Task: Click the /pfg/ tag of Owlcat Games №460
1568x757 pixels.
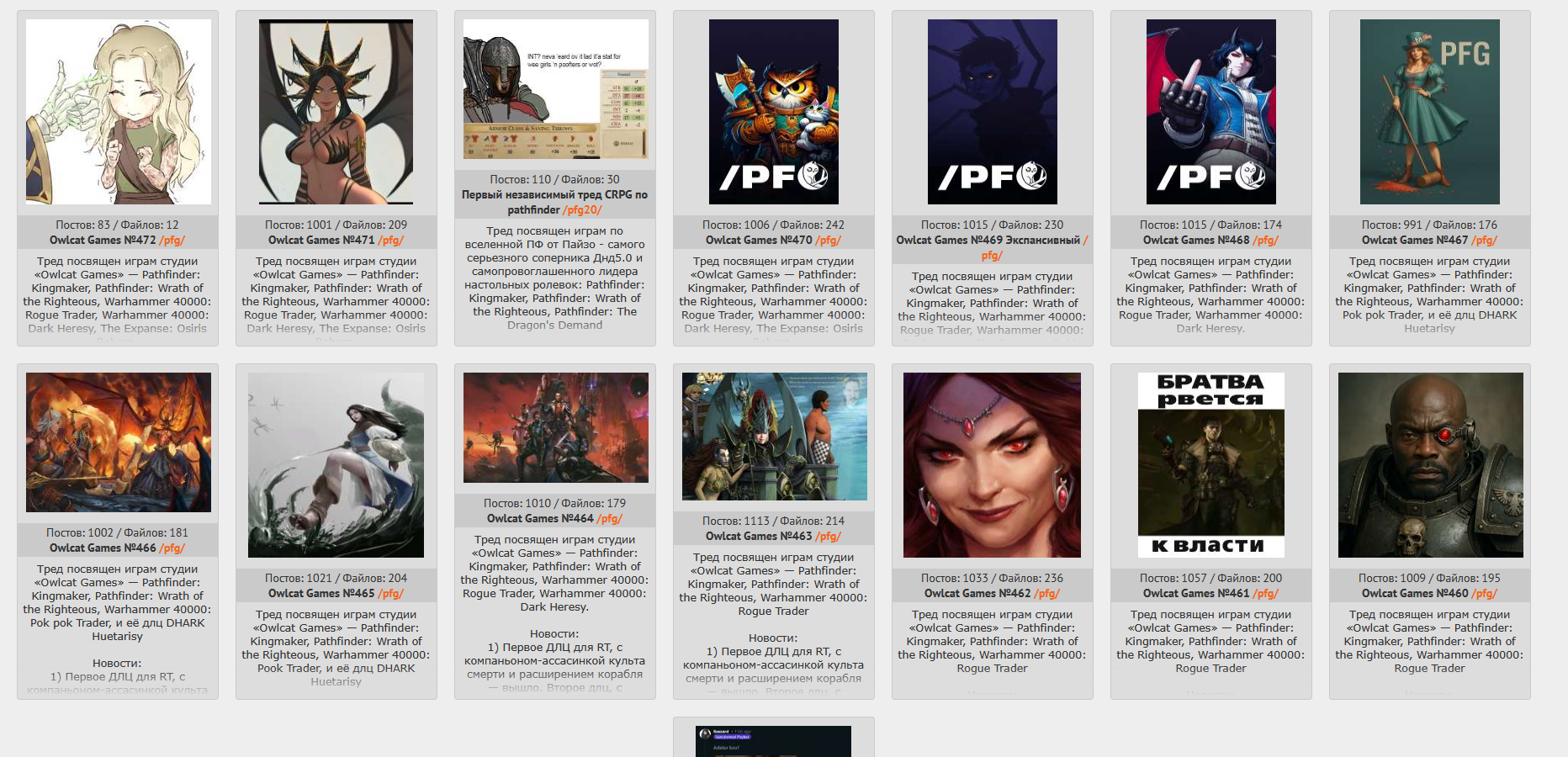Action: tap(1485, 593)
